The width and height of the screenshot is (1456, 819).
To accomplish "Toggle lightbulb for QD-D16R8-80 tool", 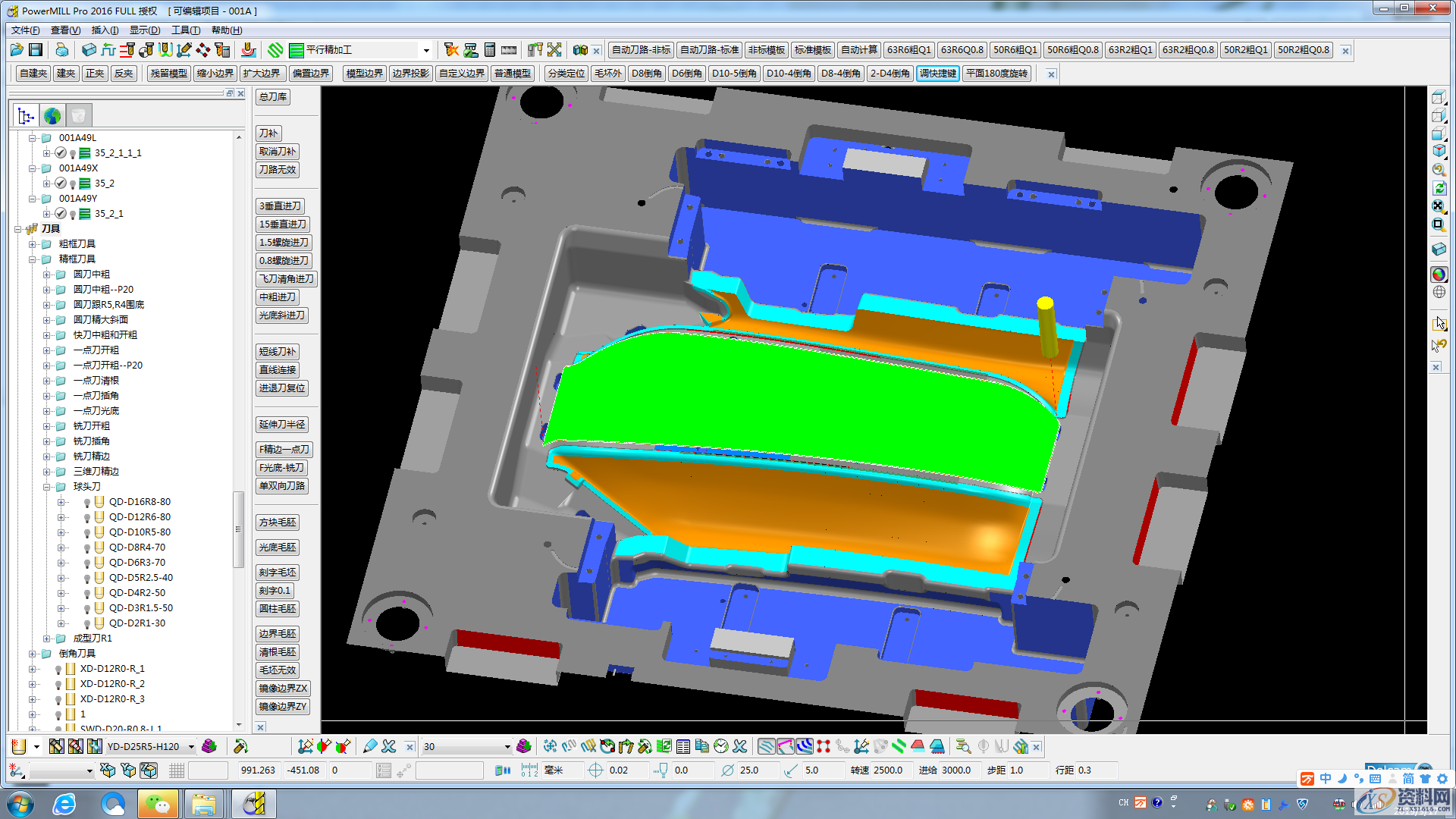I will tap(86, 503).
